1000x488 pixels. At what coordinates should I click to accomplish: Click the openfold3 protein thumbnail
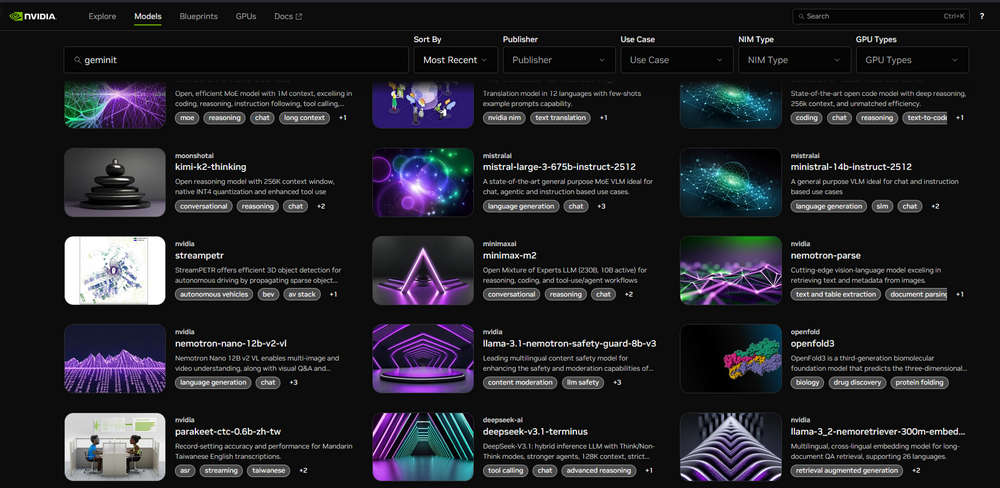click(x=731, y=359)
